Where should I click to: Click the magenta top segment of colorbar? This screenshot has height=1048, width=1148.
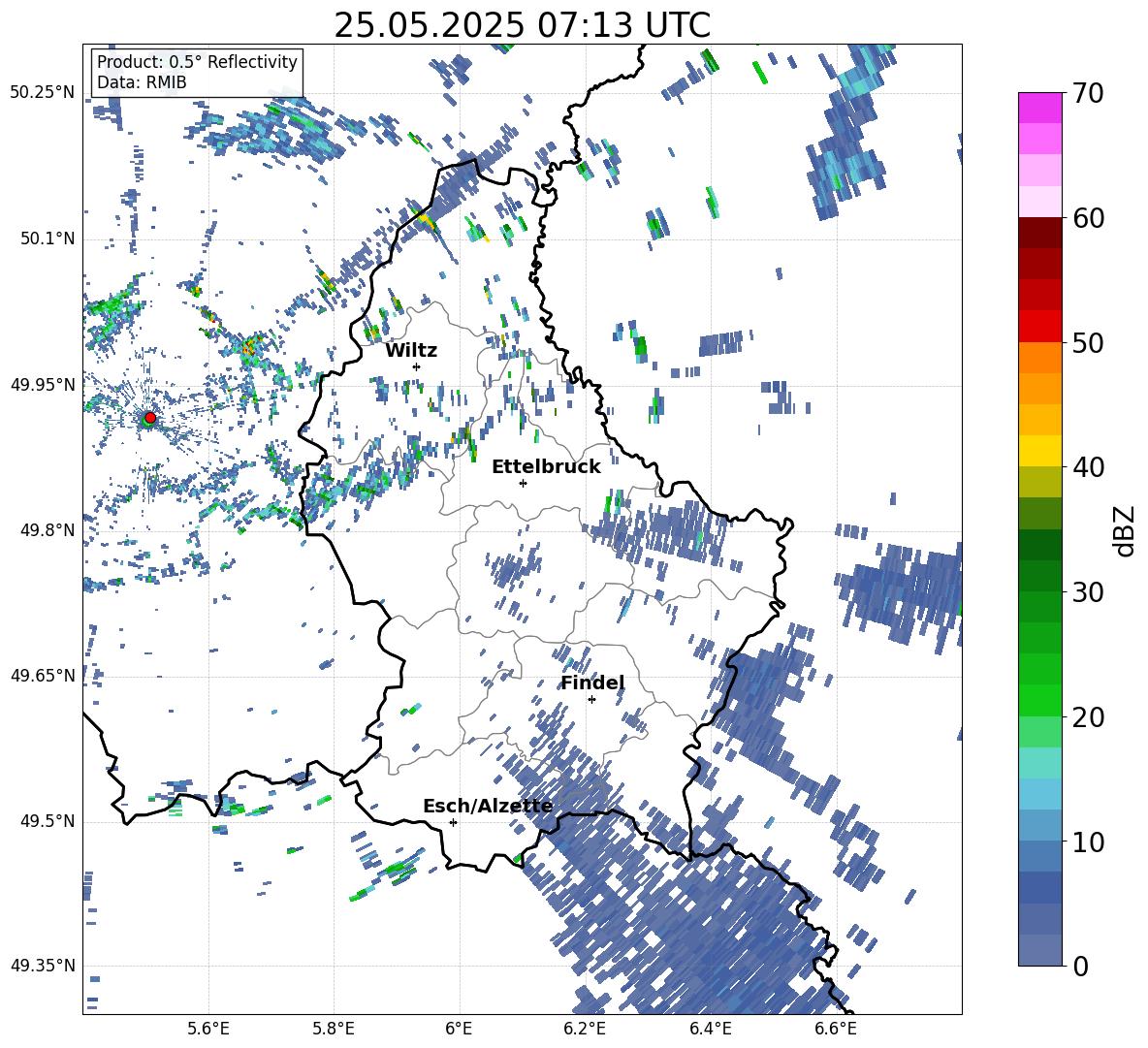[x=1039, y=108]
